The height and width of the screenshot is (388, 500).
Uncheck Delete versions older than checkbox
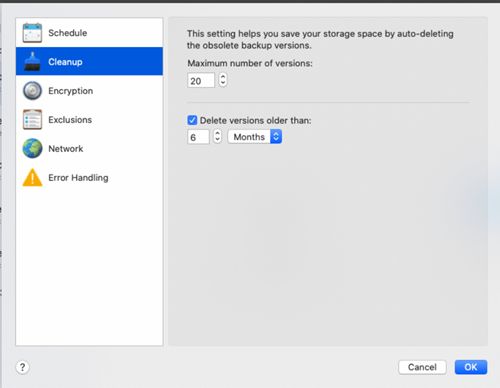point(192,120)
